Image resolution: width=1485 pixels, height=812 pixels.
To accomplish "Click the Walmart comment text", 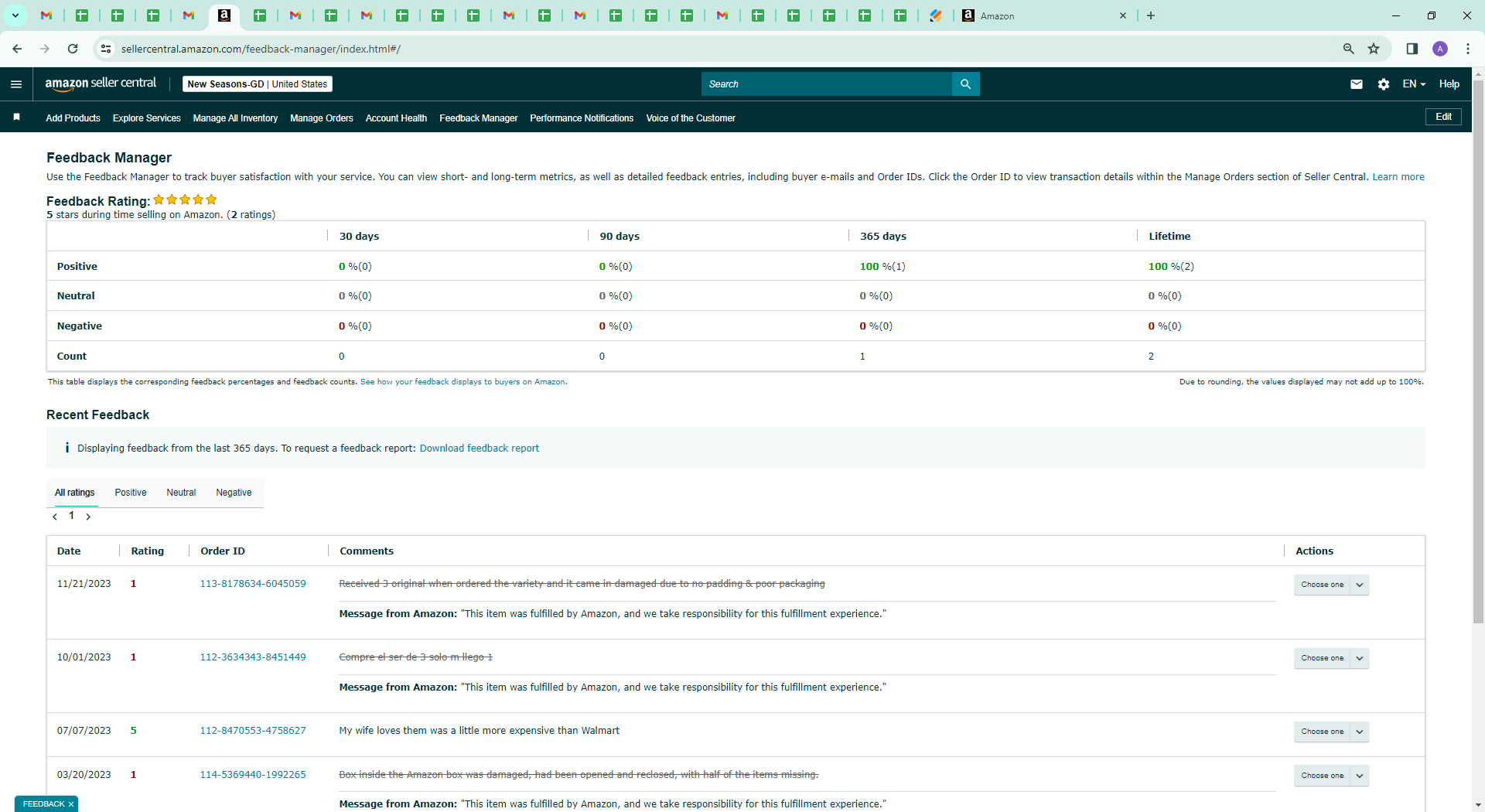I will point(480,731).
